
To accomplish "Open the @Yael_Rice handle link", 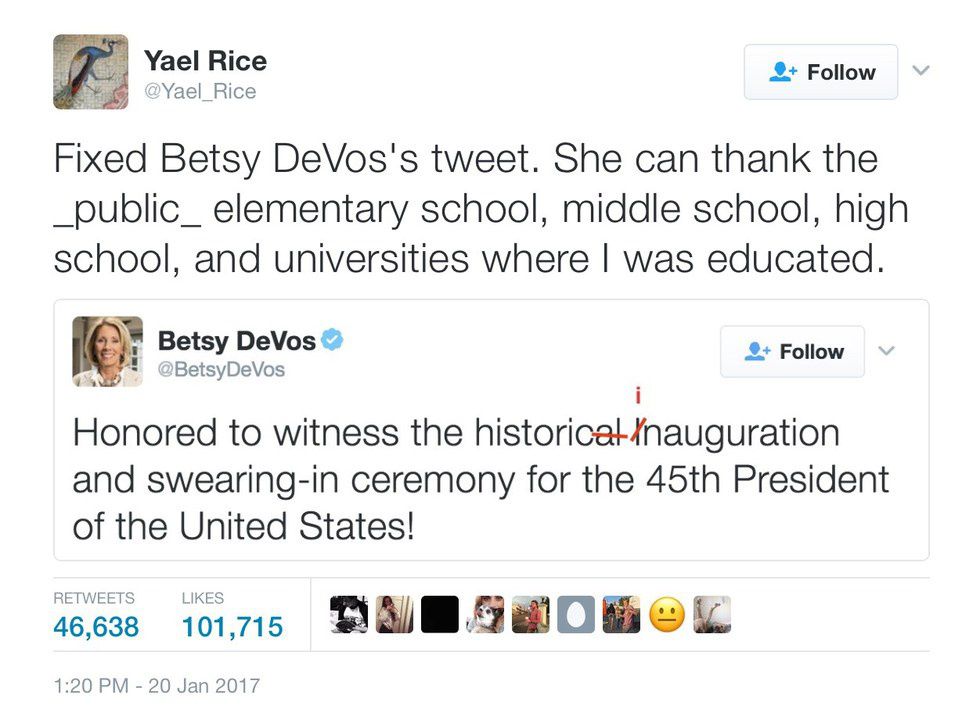I will coord(200,92).
